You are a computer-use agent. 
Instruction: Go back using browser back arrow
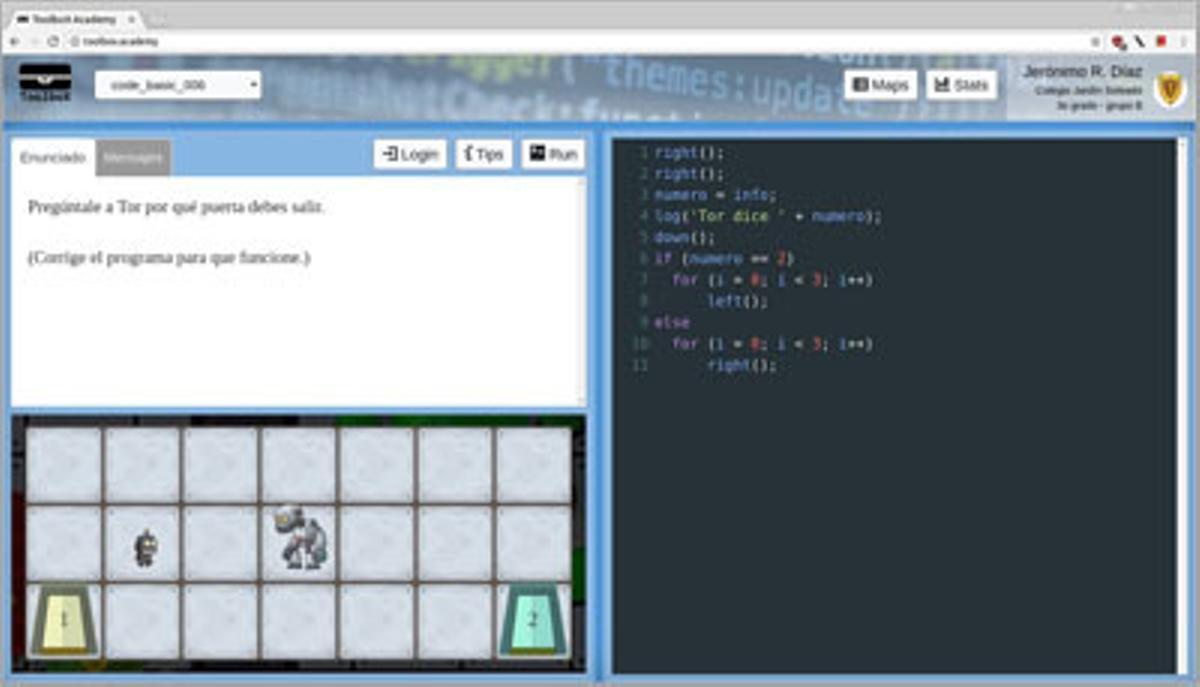(x=14, y=41)
